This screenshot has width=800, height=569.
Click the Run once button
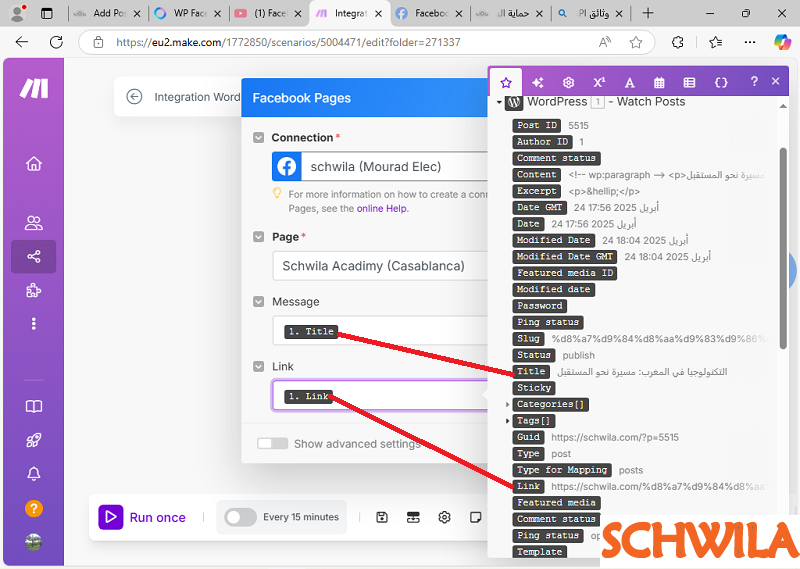(142, 517)
